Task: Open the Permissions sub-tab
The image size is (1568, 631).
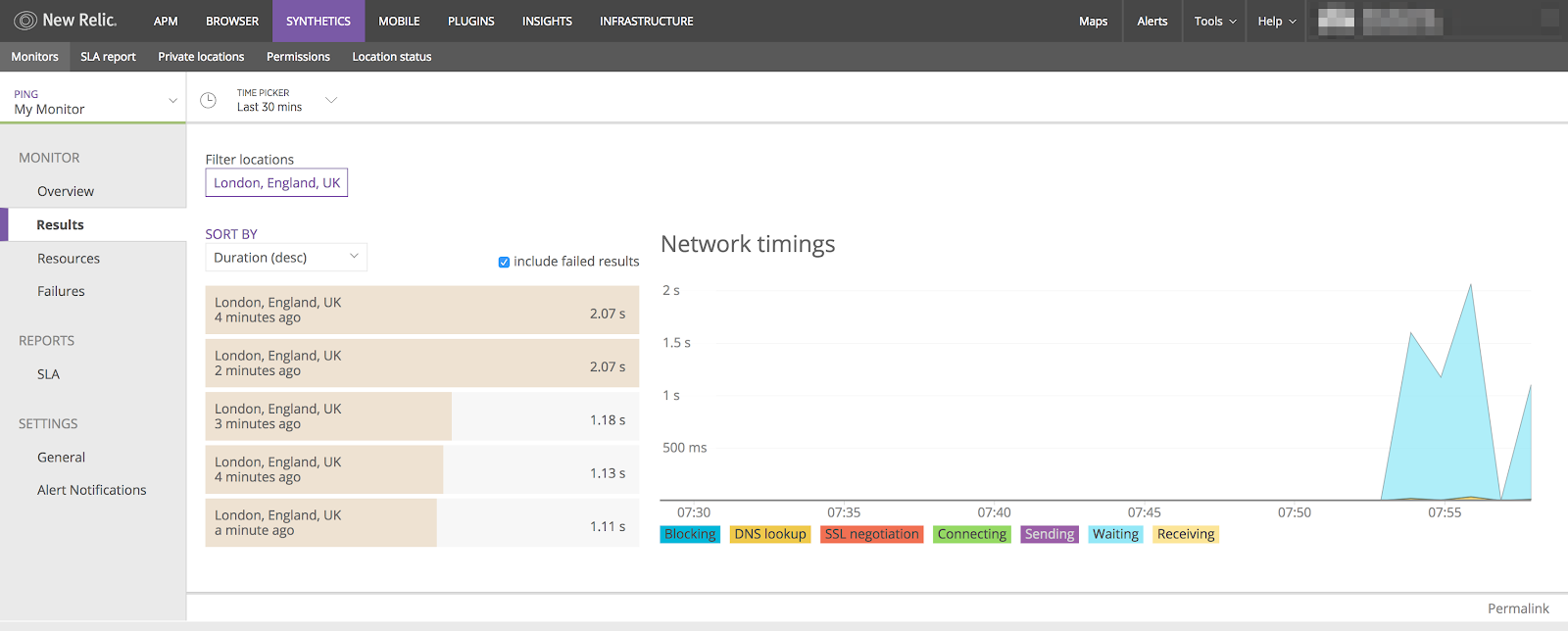Action: pyautogui.click(x=298, y=57)
